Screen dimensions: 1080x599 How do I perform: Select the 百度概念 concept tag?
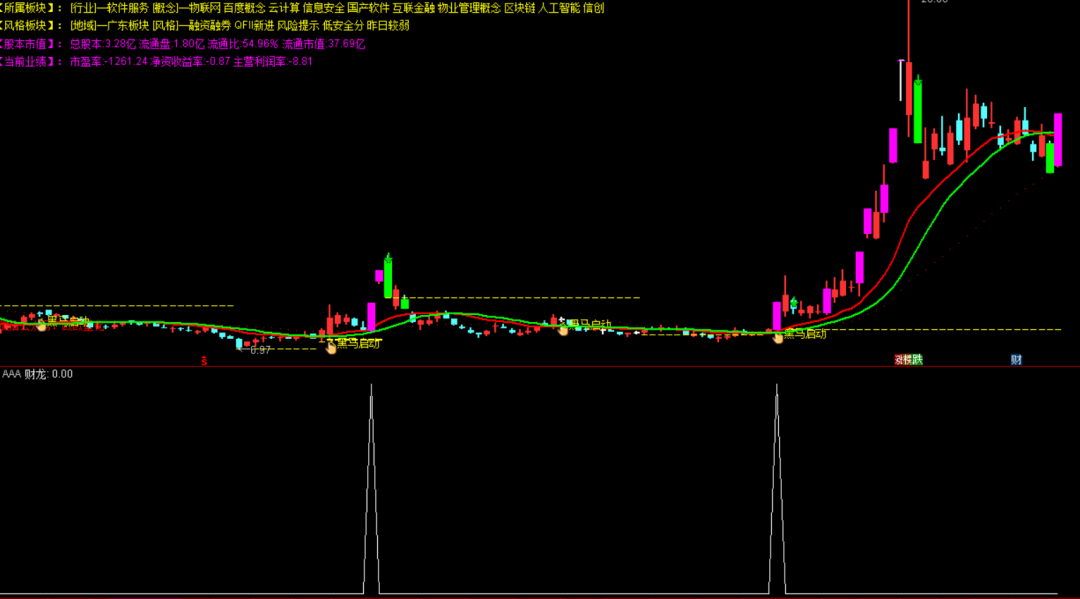pyautogui.click(x=244, y=8)
